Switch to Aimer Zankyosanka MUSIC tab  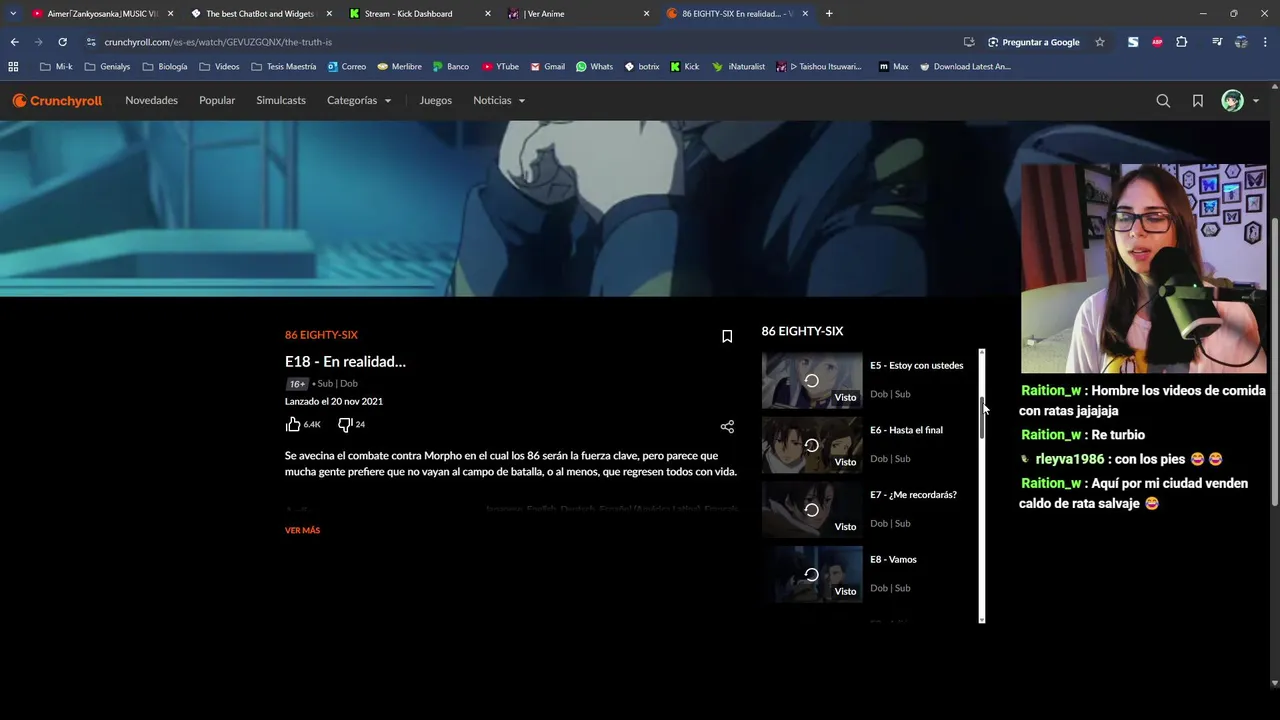pyautogui.click(x=102, y=14)
